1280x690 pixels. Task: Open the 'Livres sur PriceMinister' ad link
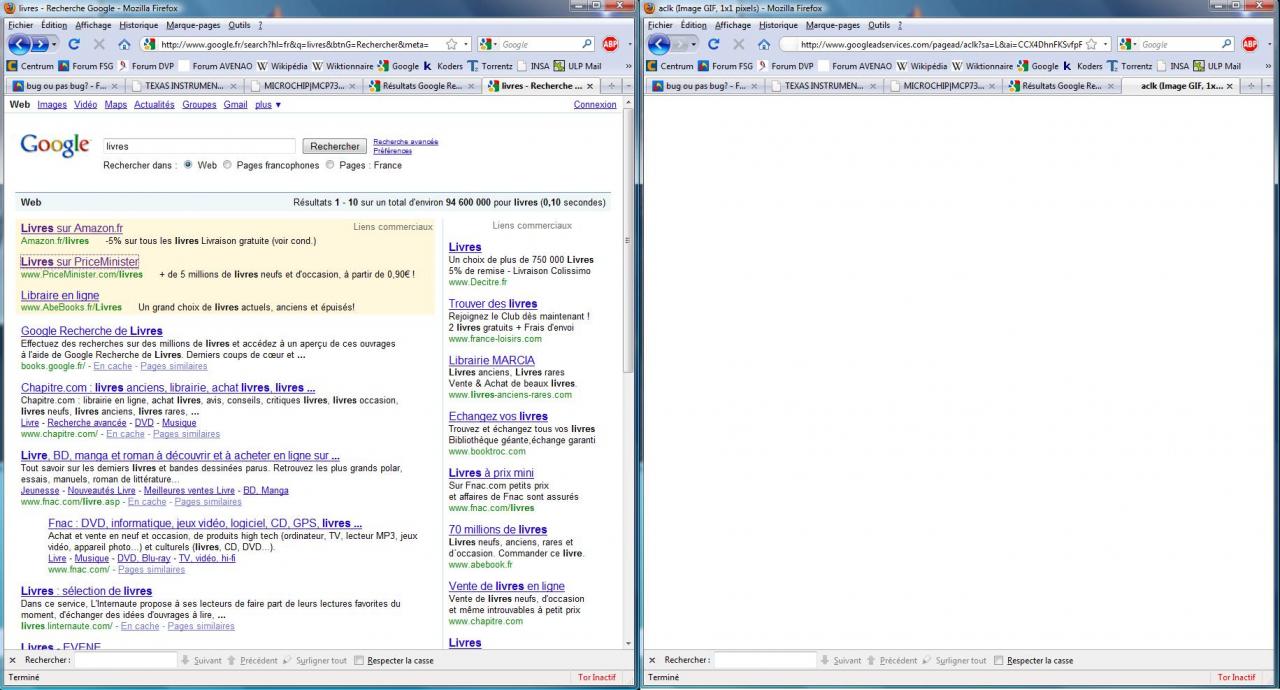[x=79, y=262]
